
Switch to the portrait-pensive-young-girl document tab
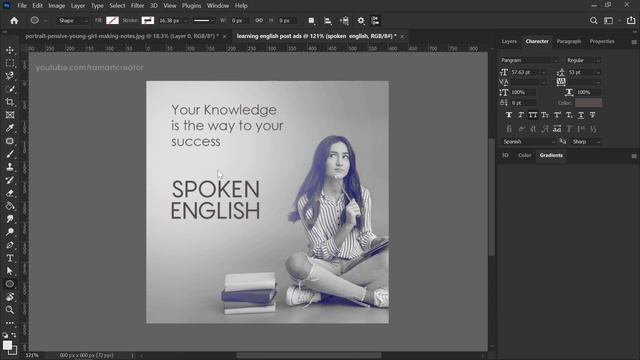[122, 36]
